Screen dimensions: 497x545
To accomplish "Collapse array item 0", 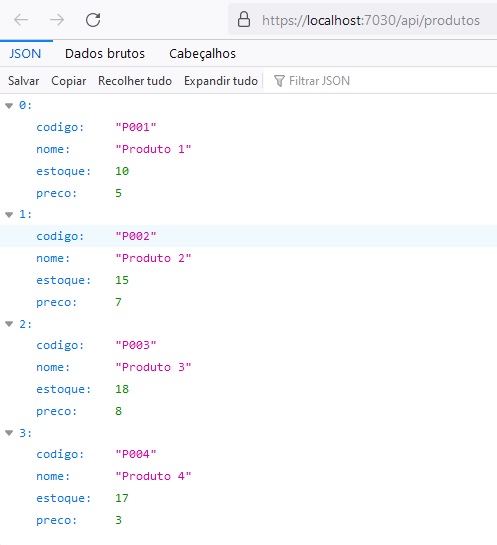I will (9, 105).
